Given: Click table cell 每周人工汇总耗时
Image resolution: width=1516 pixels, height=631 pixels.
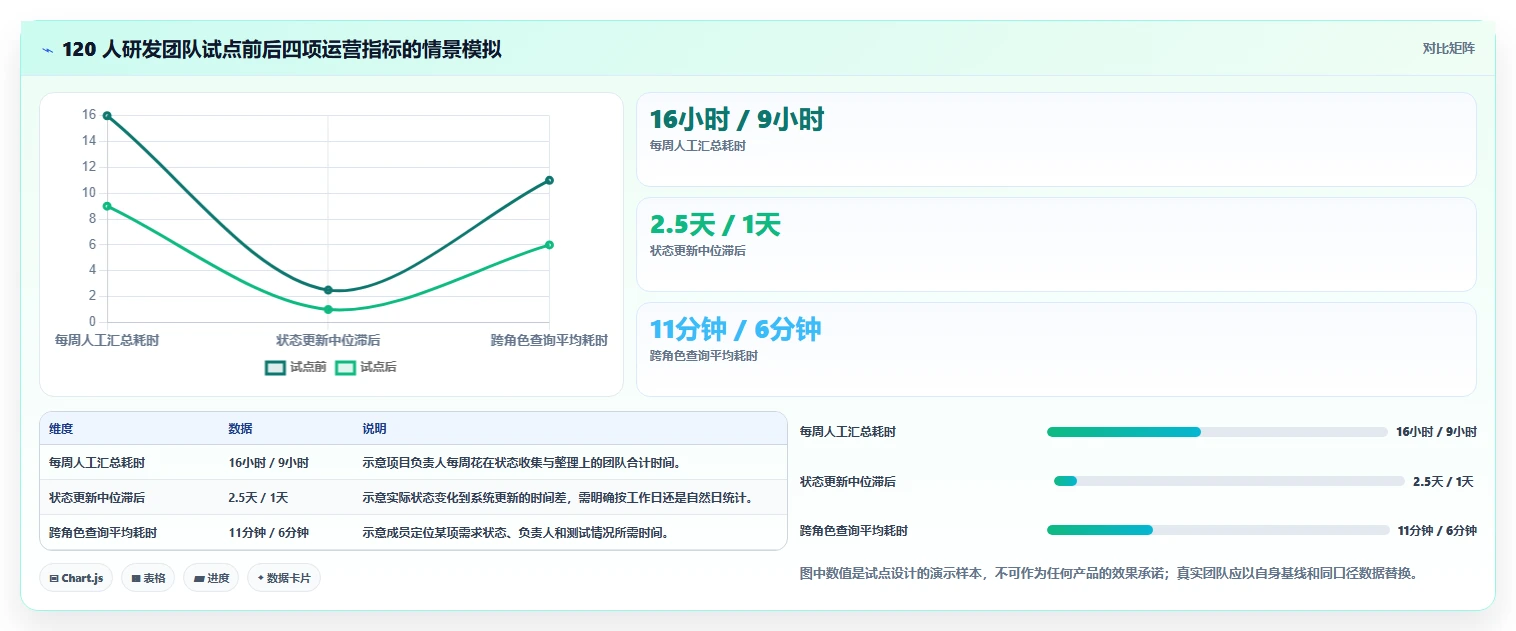Looking at the screenshot, I should [97, 463].
